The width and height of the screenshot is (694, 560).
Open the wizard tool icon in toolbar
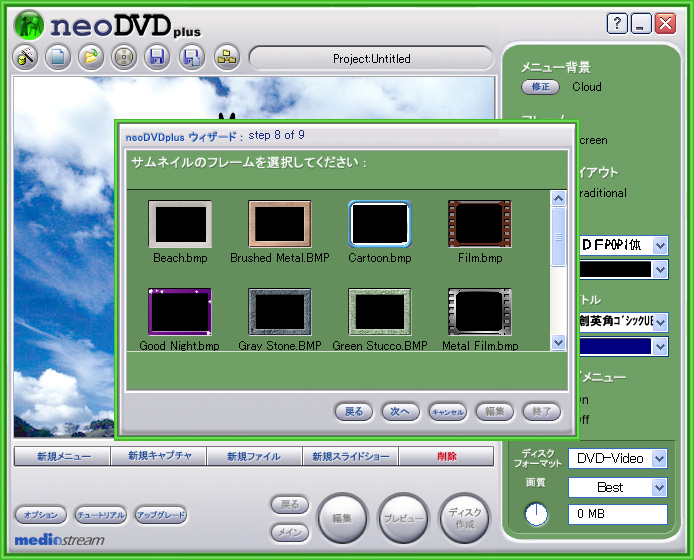tap(25, 57)
